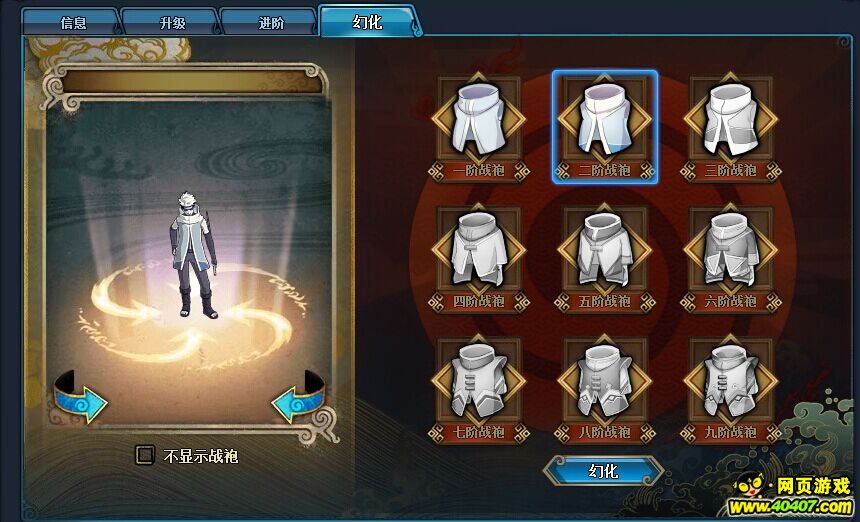The image size is (860, 522).
Task: Switch to the 信息 tab
Action: tap(73, 23)
